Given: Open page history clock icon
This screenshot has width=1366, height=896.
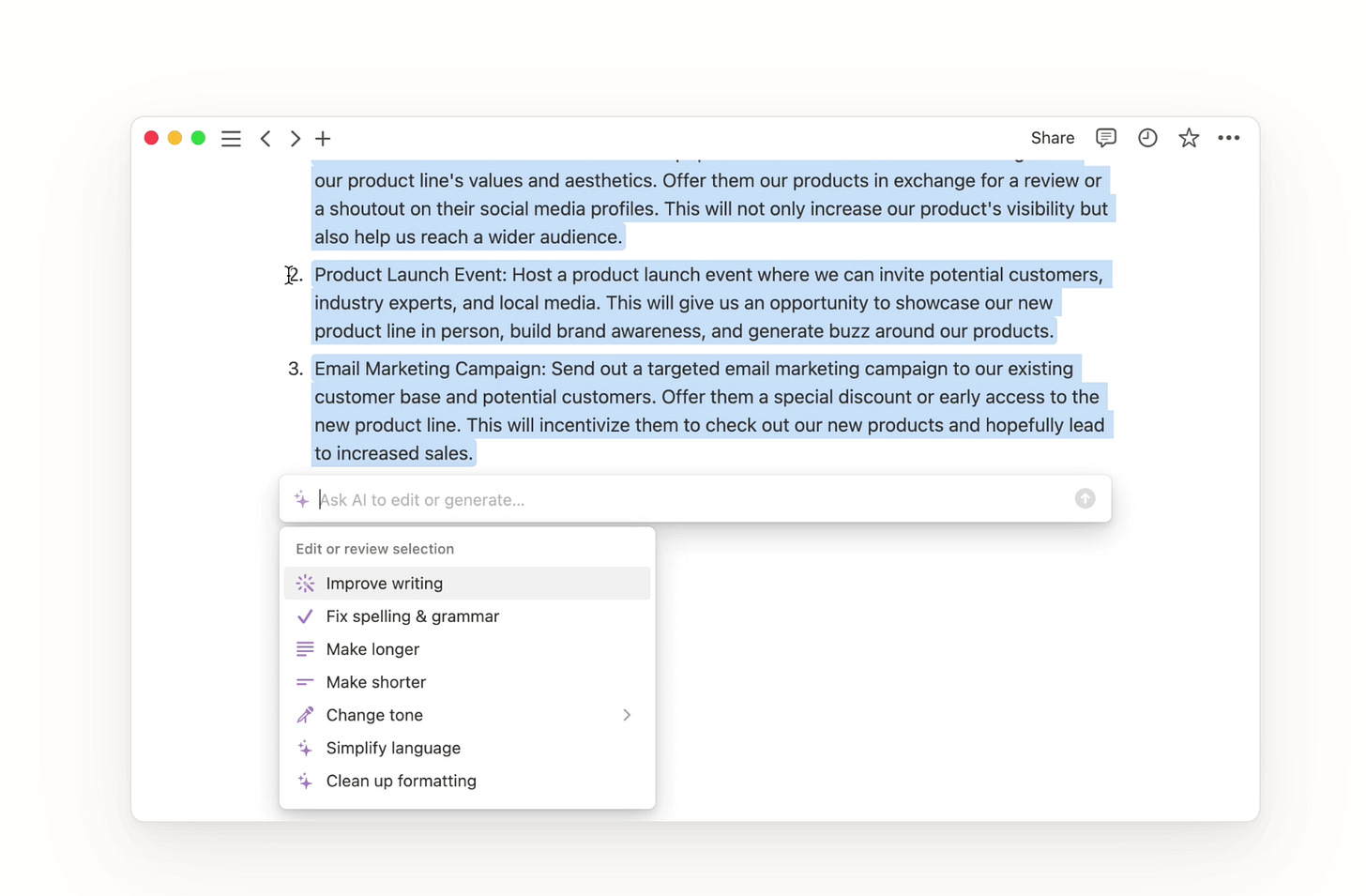Looking at the screenshot, I should pos(1147,138).
